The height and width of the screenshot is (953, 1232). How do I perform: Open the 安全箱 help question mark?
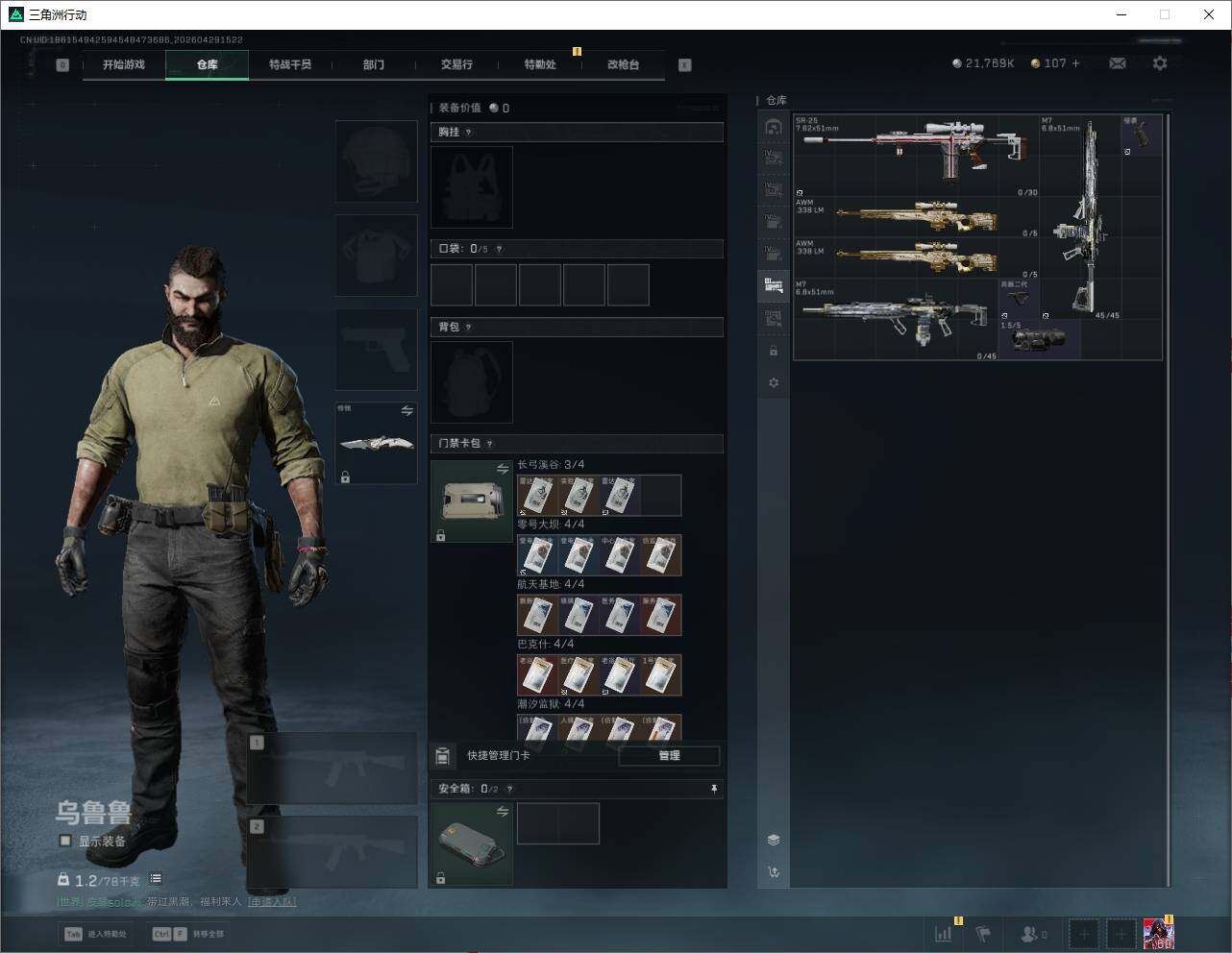[509, 789]
